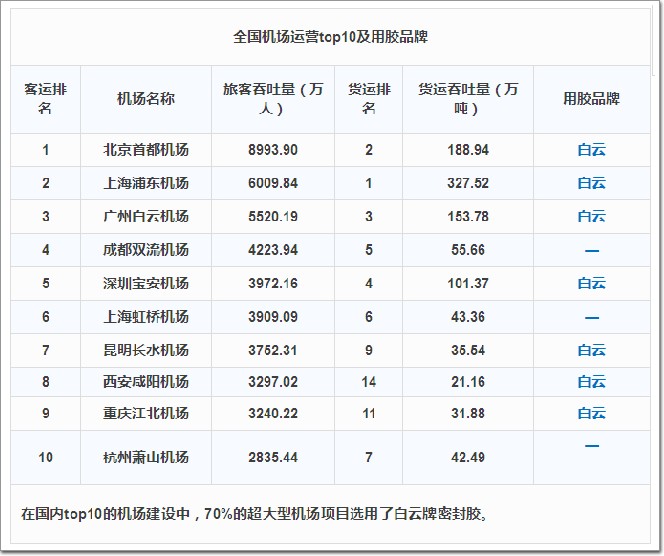Click the footnote text about 70% 超大型机场项目

[254, 515]
